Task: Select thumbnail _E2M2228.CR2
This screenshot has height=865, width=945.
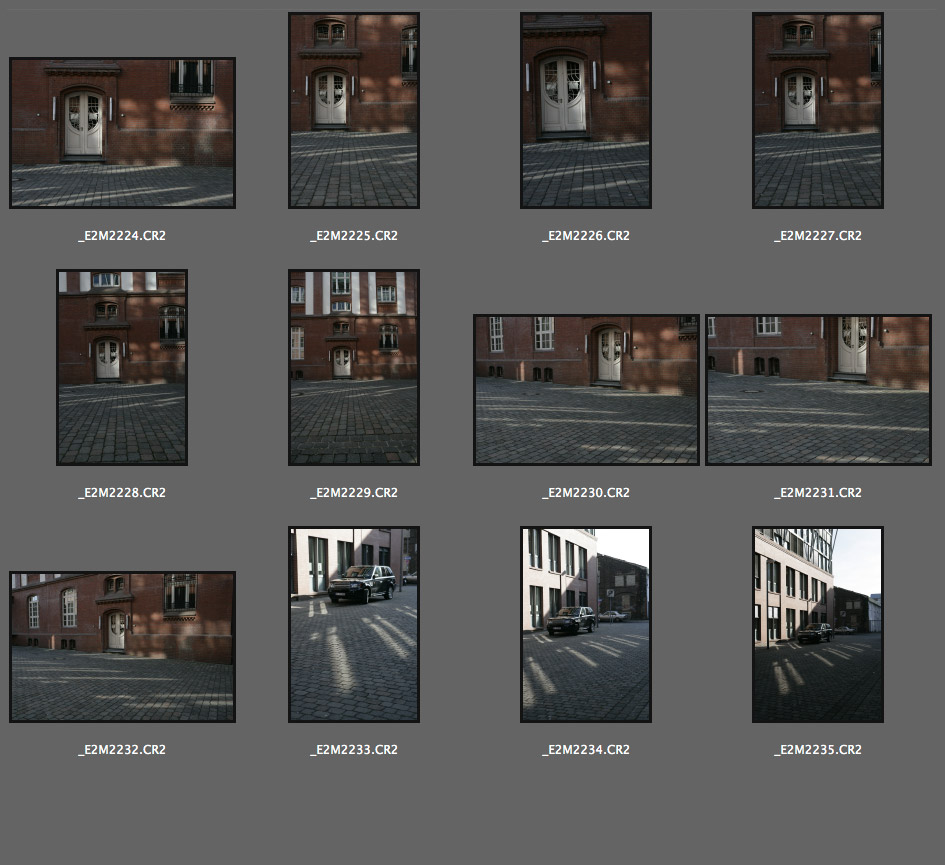Action: [x=122, y=367]
